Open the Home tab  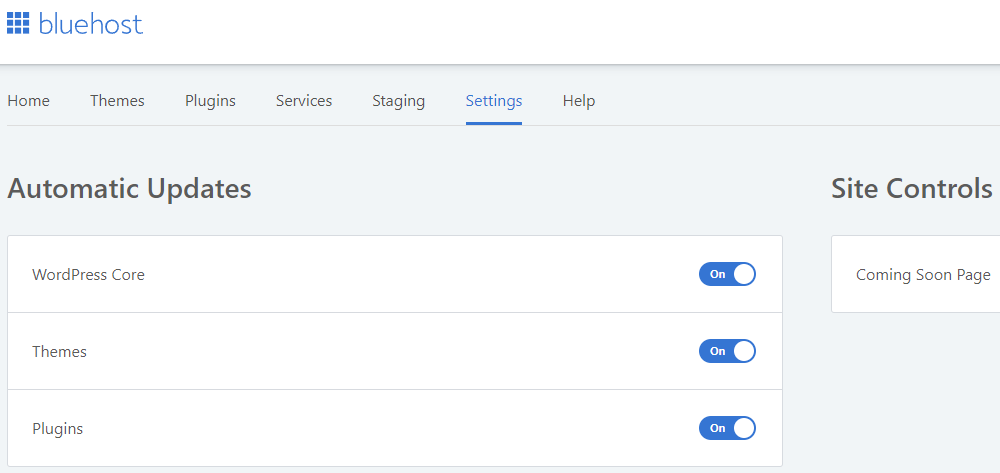tap(29, 101)
